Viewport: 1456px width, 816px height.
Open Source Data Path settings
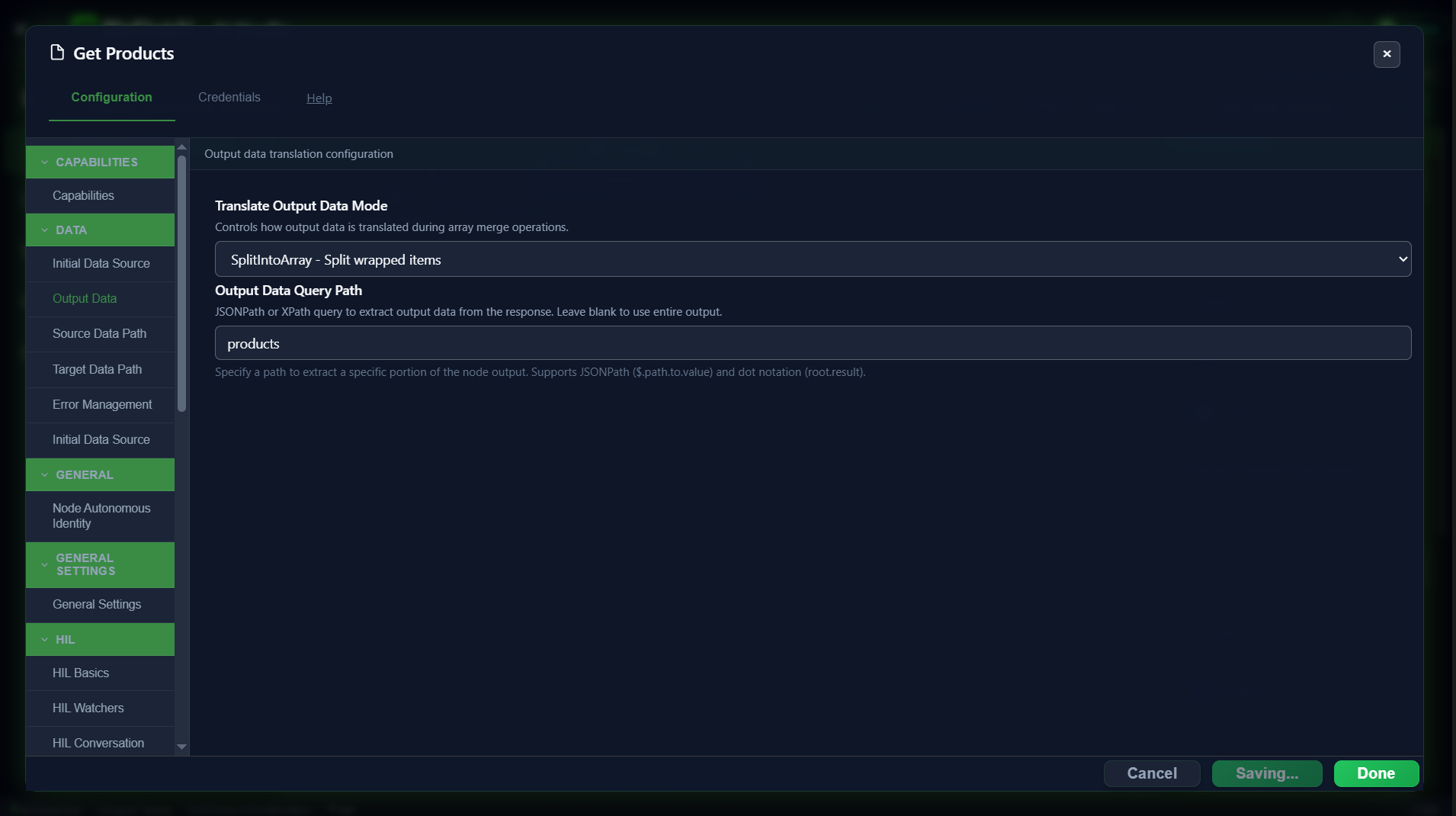100,334
